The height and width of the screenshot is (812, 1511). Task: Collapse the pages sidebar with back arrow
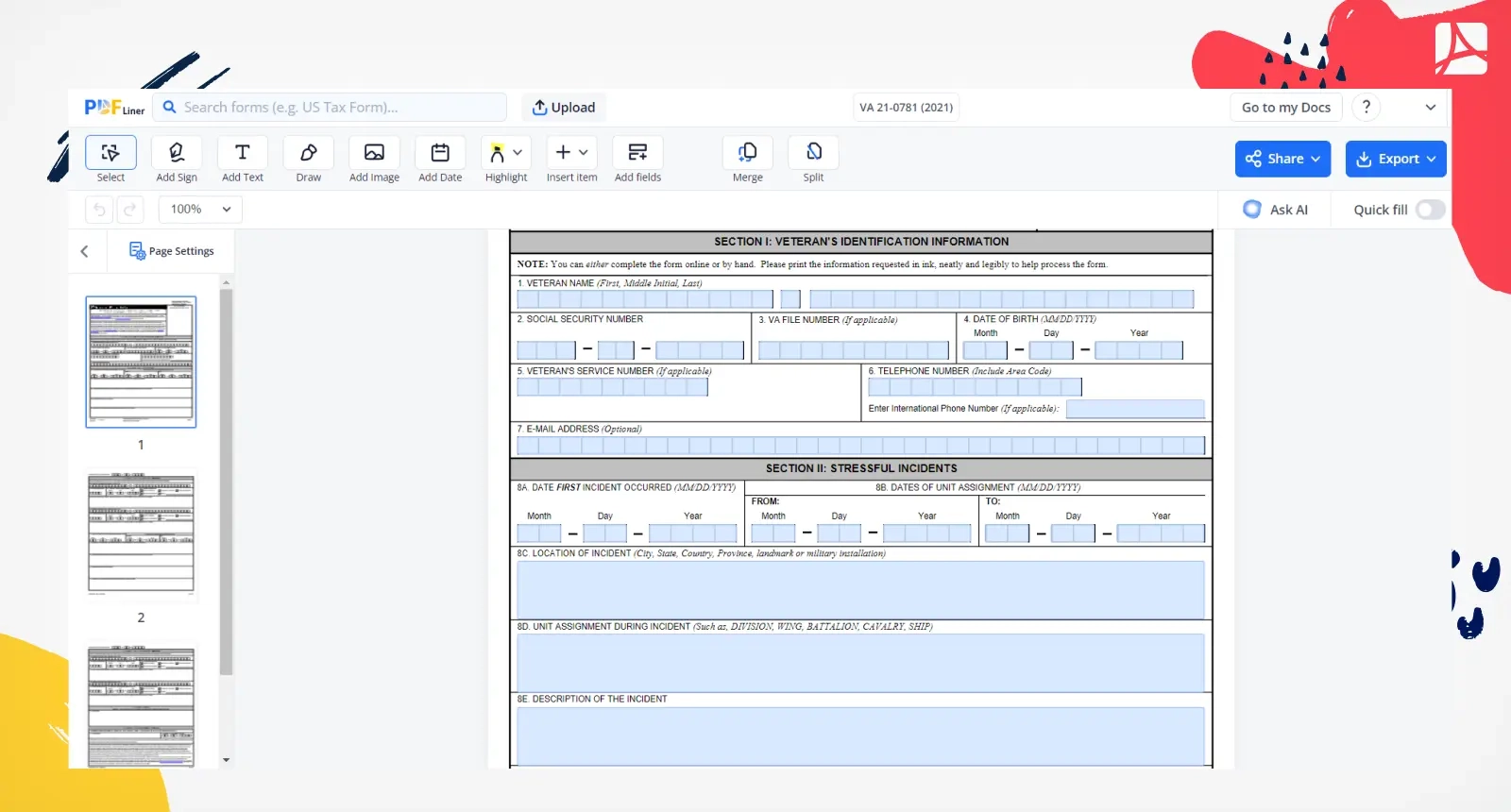pos(85,251)
